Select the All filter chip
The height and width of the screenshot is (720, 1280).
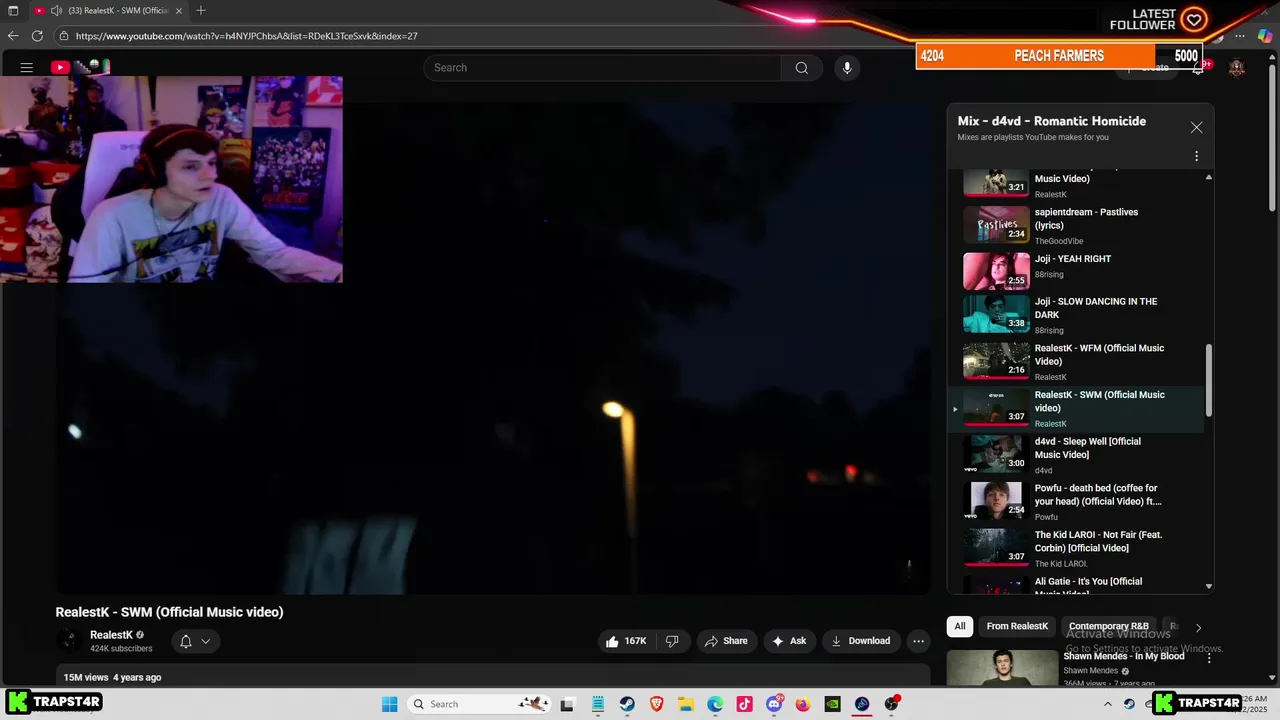[959, 626]
